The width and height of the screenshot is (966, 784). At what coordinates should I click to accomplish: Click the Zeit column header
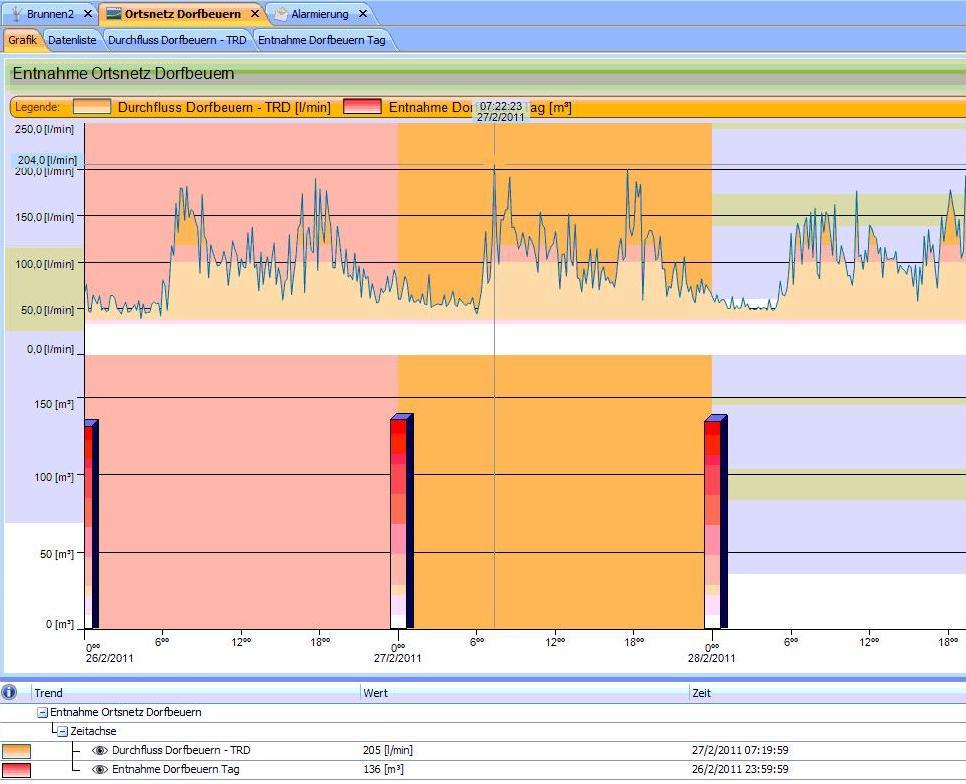click(701, 692)
